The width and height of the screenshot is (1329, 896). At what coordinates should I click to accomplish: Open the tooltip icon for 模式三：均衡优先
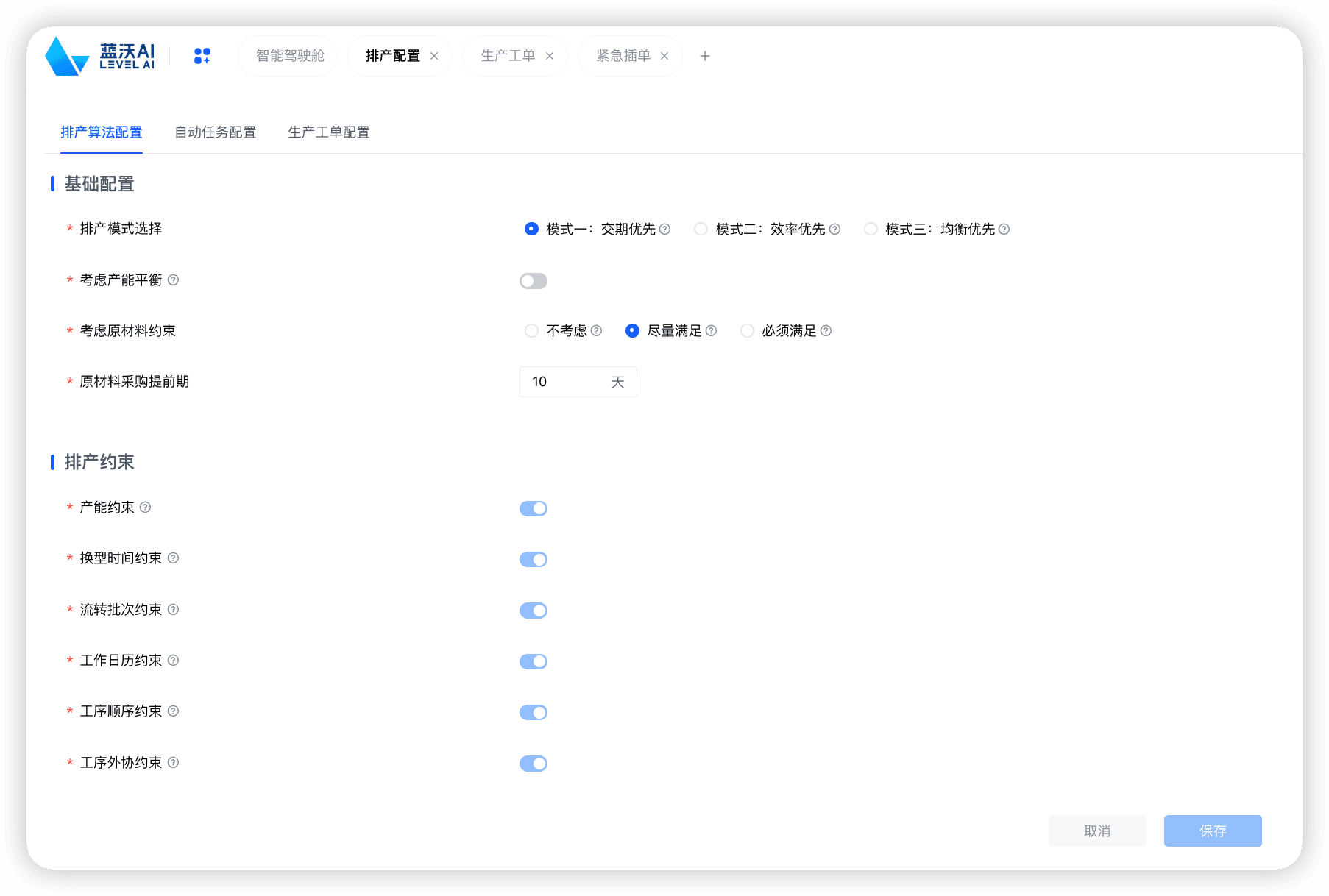pyautogui.click(x=1005, y=229)
